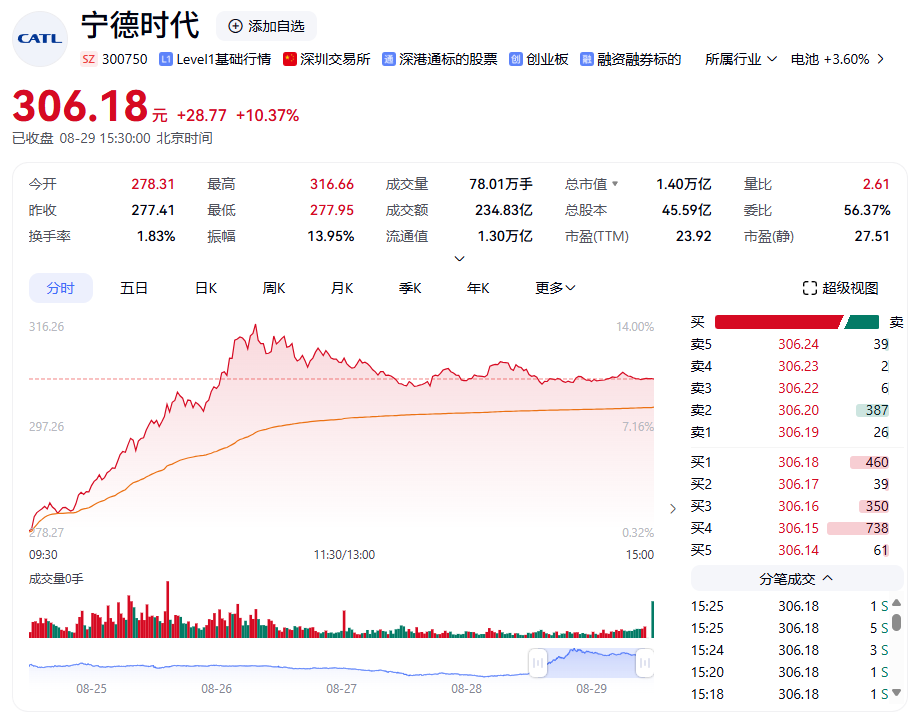The width and height of the screenshot is (917, 717).
Task: Click the 创 icon beside 创业板
Action: pos(515,59)
